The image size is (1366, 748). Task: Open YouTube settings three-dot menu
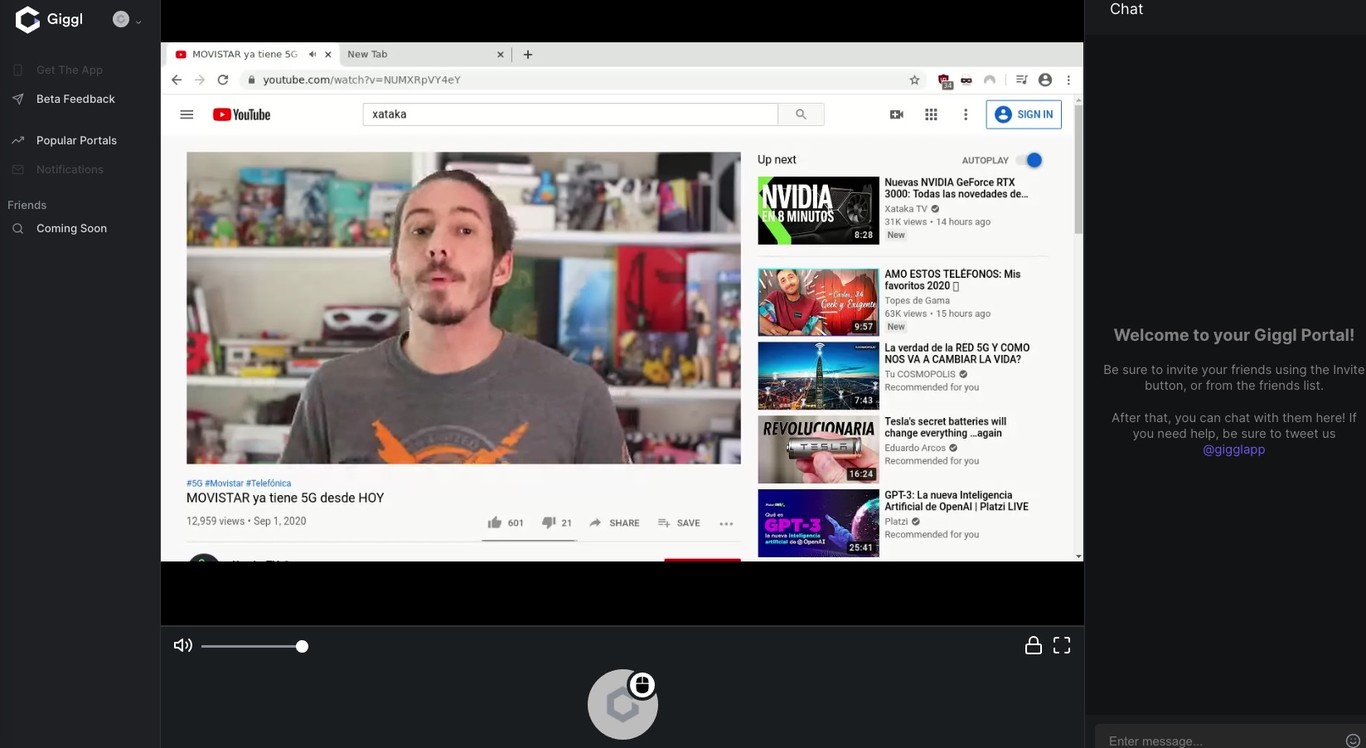click(x=965, y=115)
